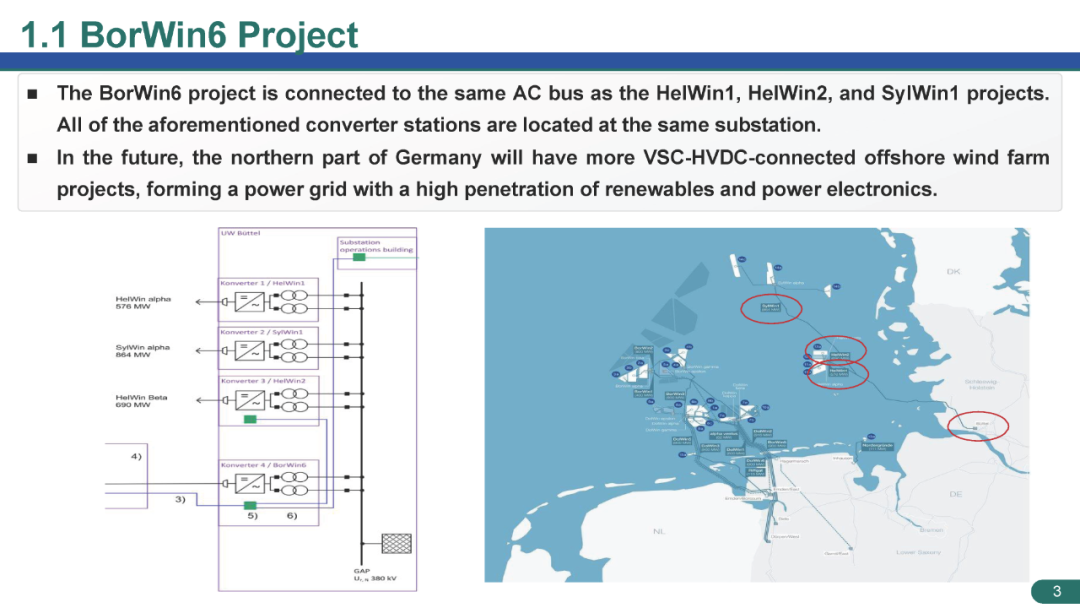
Task: Click the first bullet point marker
Action: 32,94
